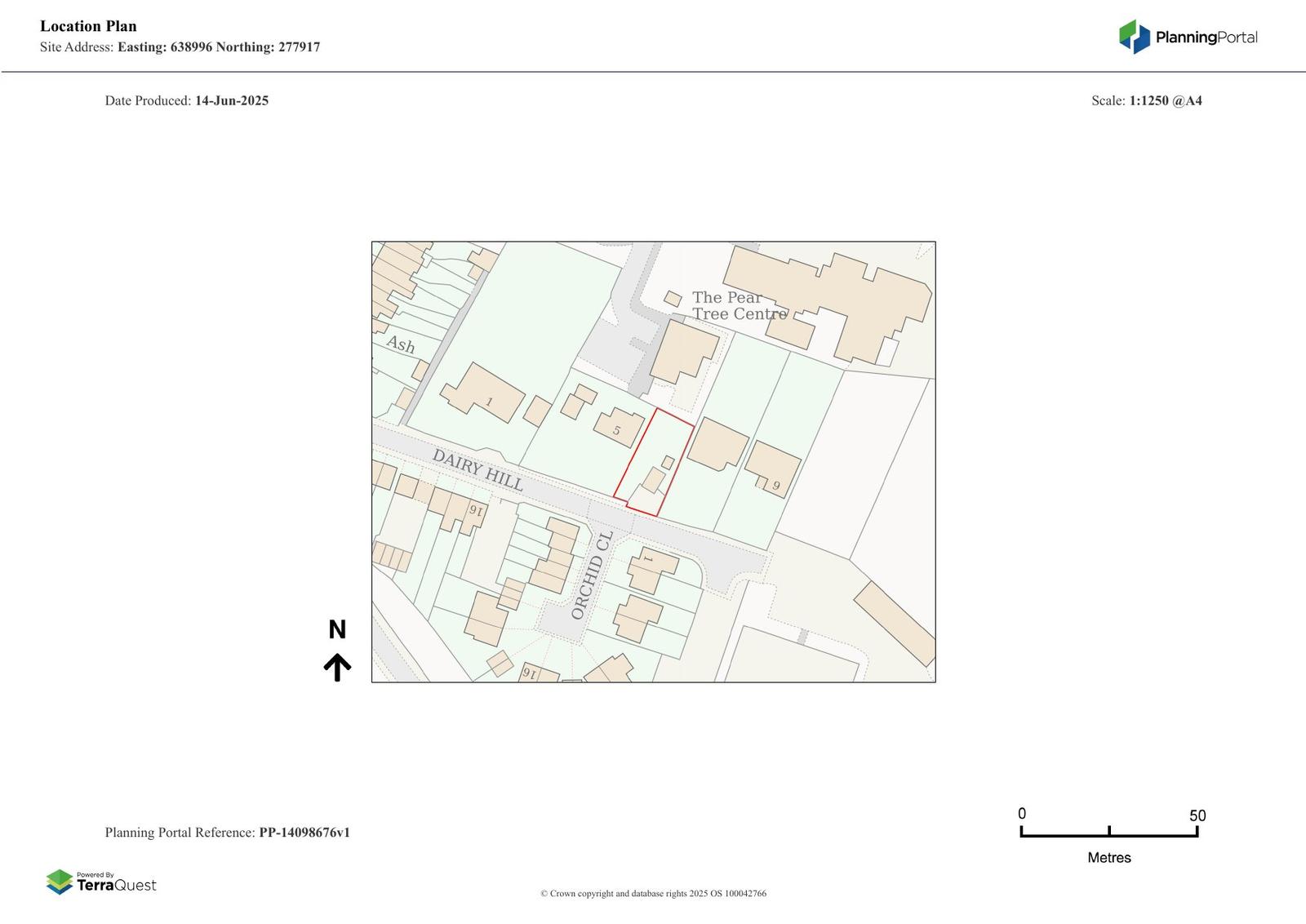
Task: Click The Pear Tree Centre label
Action: 737,306
